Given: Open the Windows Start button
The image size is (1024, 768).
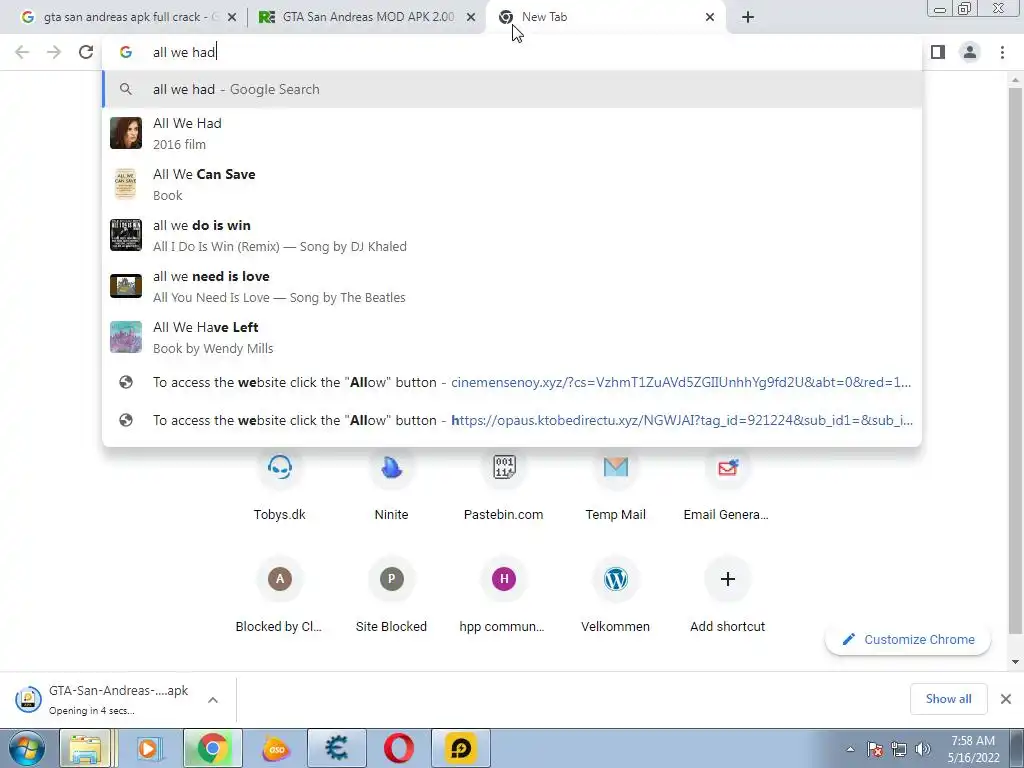Looking at the screenshot, I should [26, 749].
